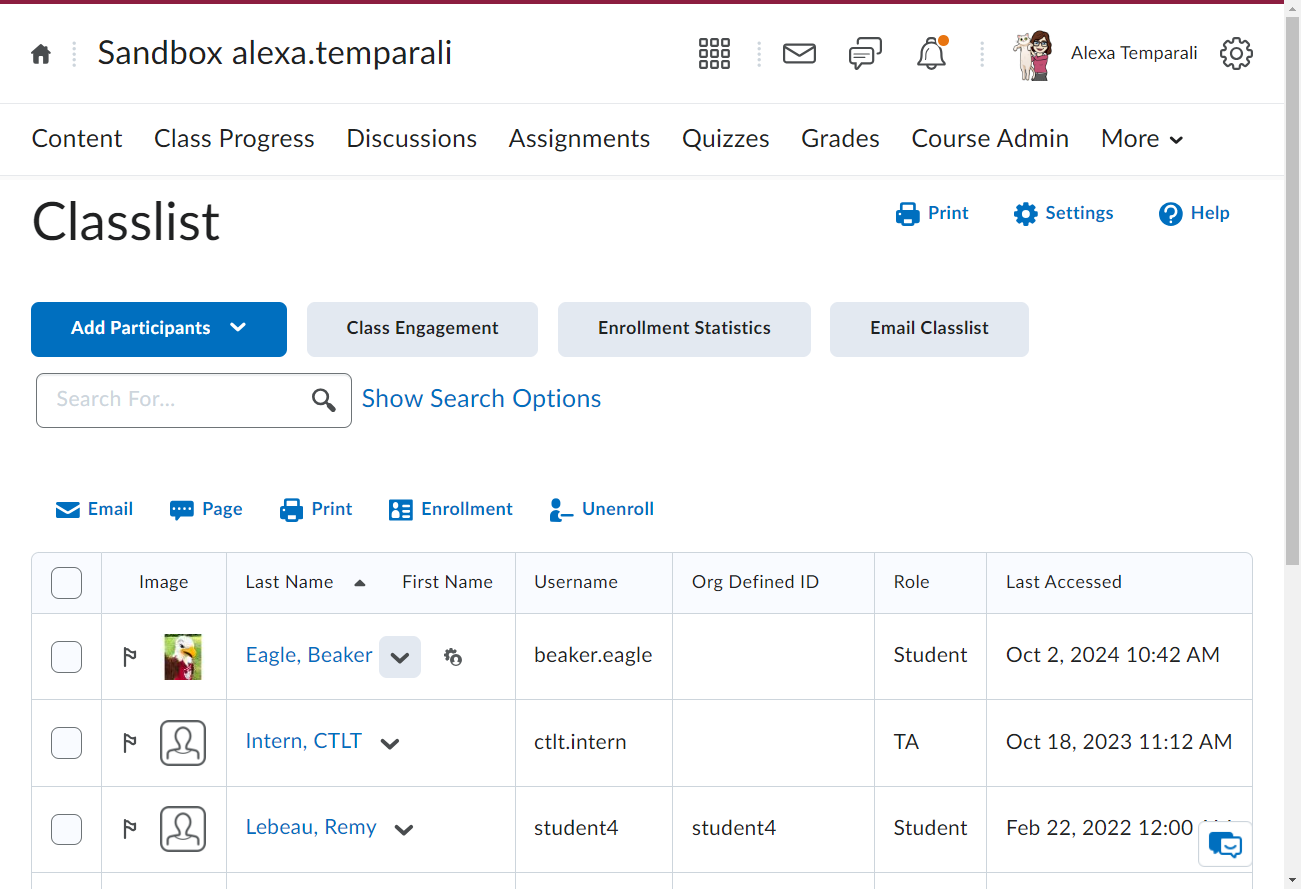Click the Class Engagement button
Viewport: 1301px width, 889px height.
(x=422, y=329)
